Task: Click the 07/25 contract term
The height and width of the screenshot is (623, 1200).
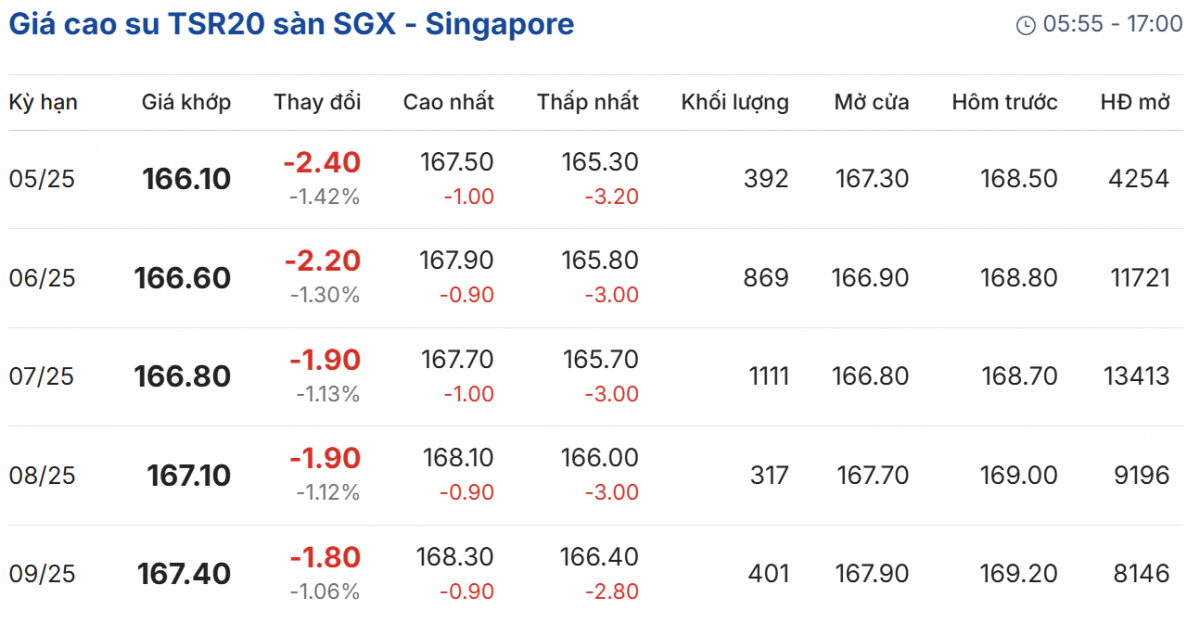Action: pos(42,377)
